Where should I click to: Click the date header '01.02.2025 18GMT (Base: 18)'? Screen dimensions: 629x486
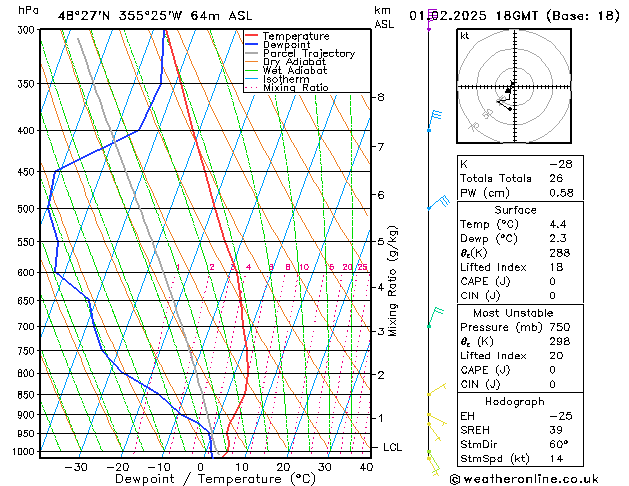(514, 16)
